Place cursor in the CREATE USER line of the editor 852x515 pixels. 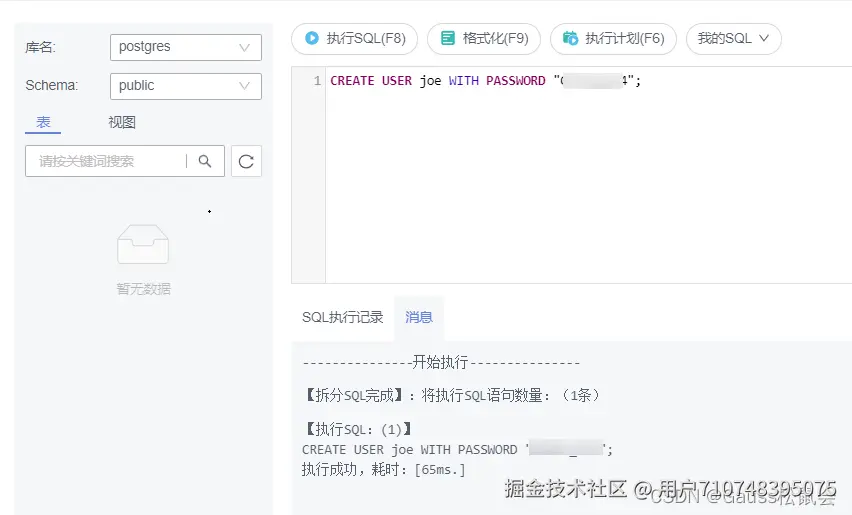pos(485,81)
